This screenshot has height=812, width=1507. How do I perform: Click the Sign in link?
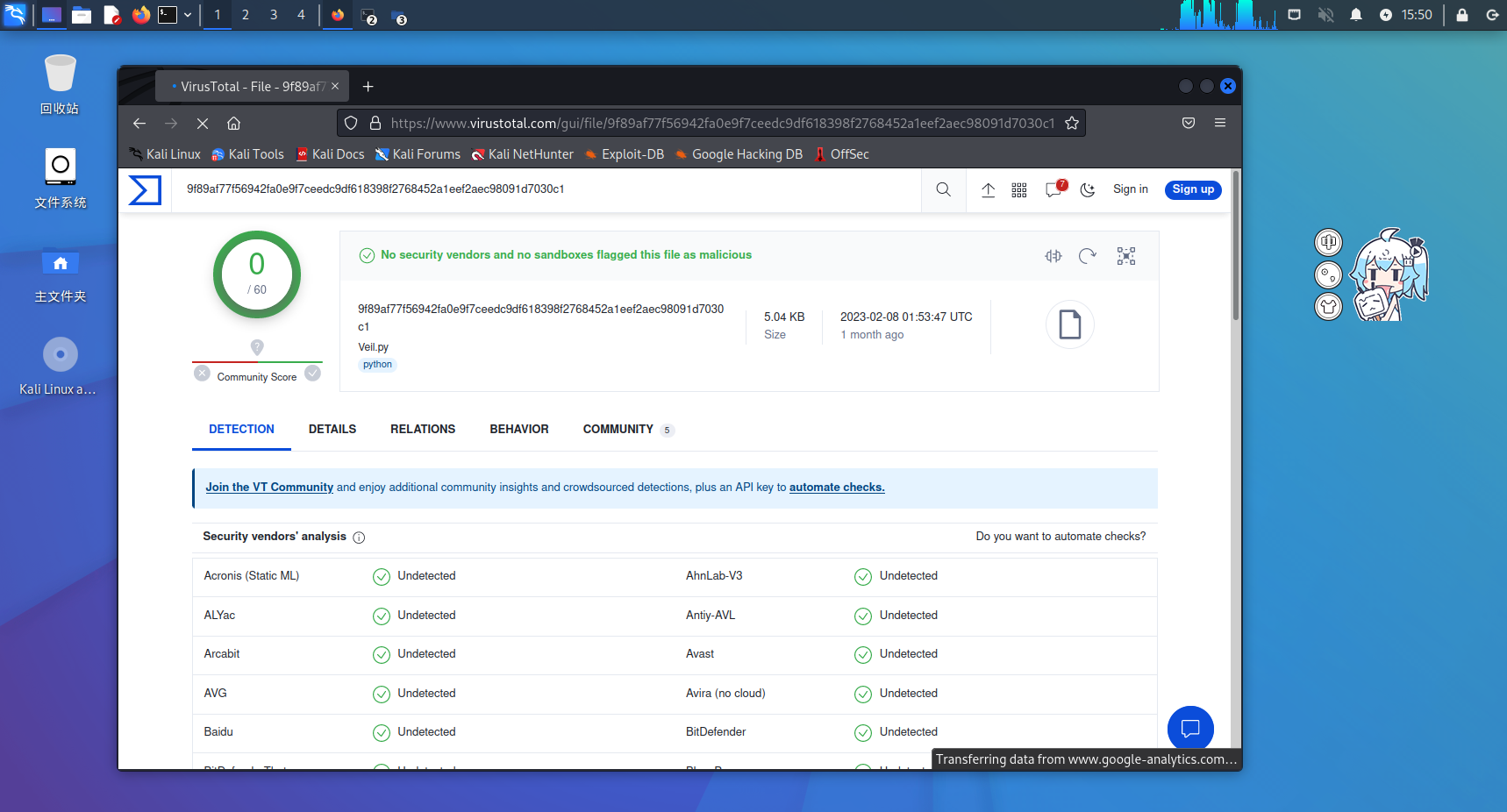click(1130, 189)
